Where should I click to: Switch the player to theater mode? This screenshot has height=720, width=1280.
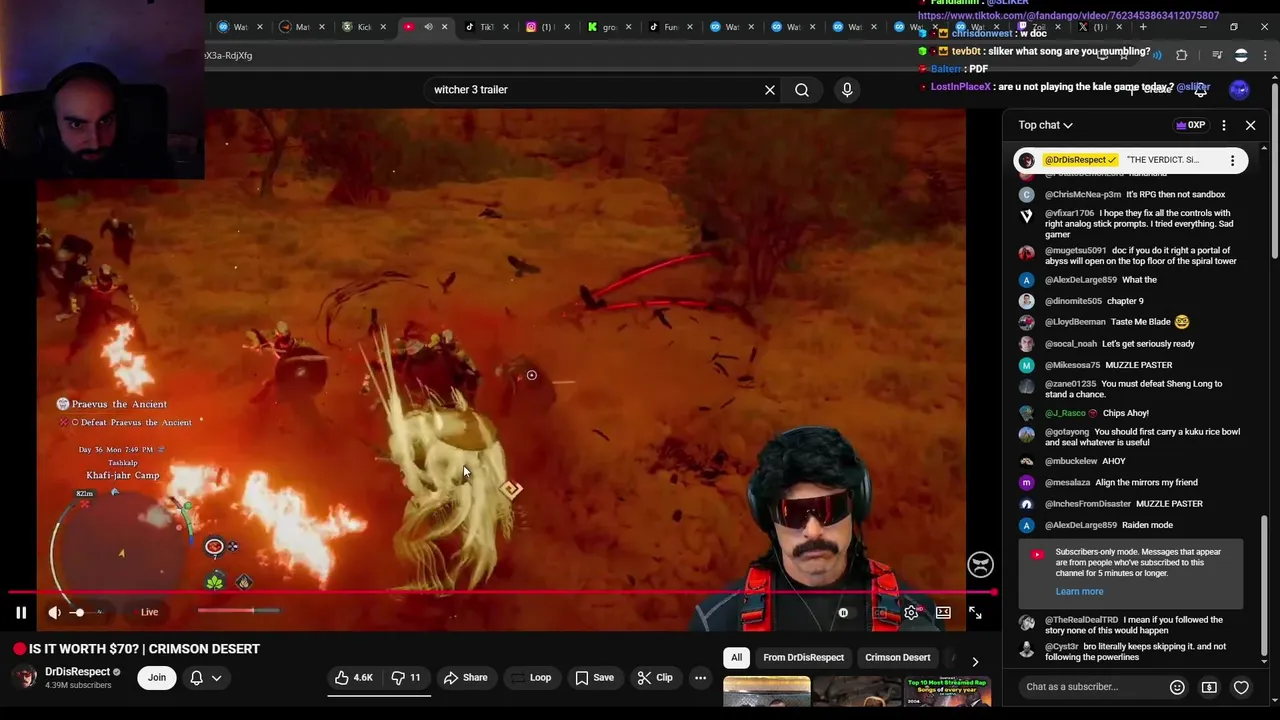(943, 612)
